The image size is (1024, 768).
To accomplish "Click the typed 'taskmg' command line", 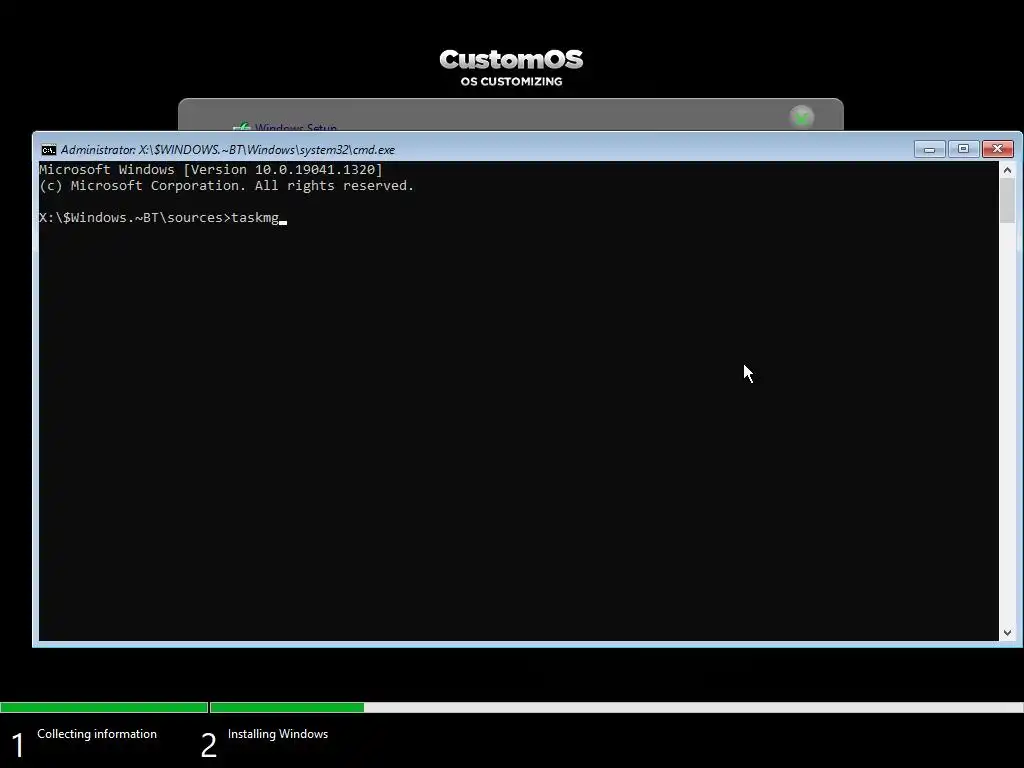I will [163, 217].
